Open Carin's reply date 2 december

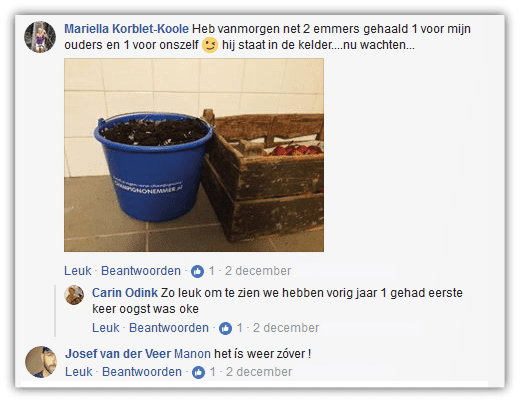286,328
